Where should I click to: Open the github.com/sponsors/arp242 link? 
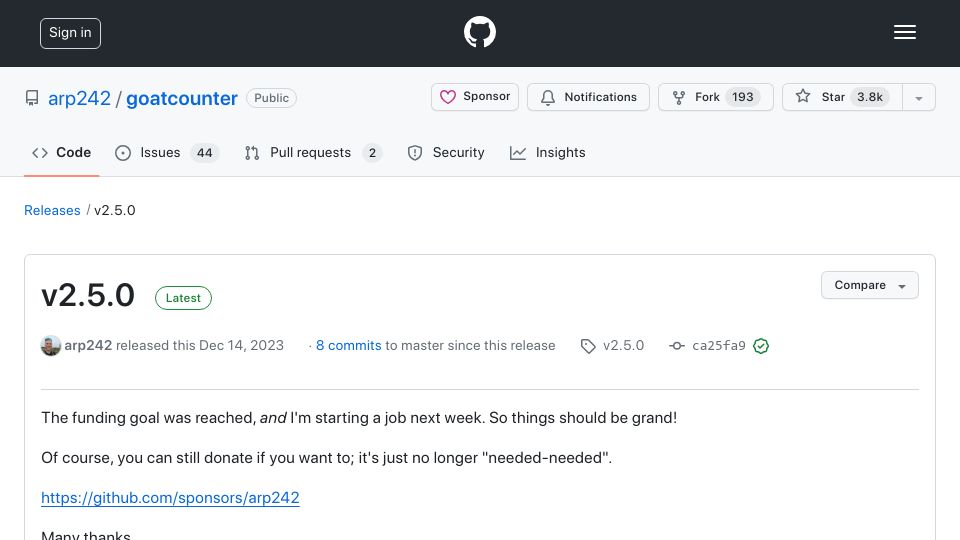tap(170, 498)
